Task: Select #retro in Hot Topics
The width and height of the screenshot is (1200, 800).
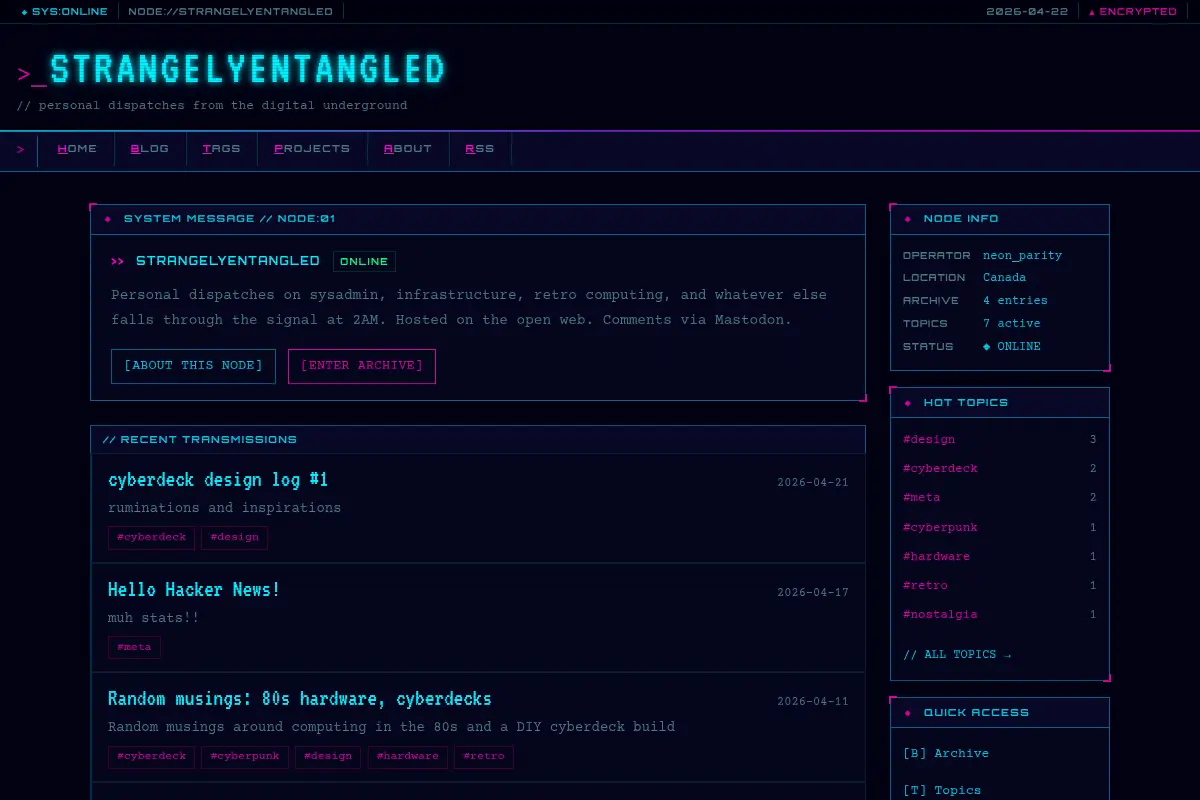Action: [x=925, y=586]
